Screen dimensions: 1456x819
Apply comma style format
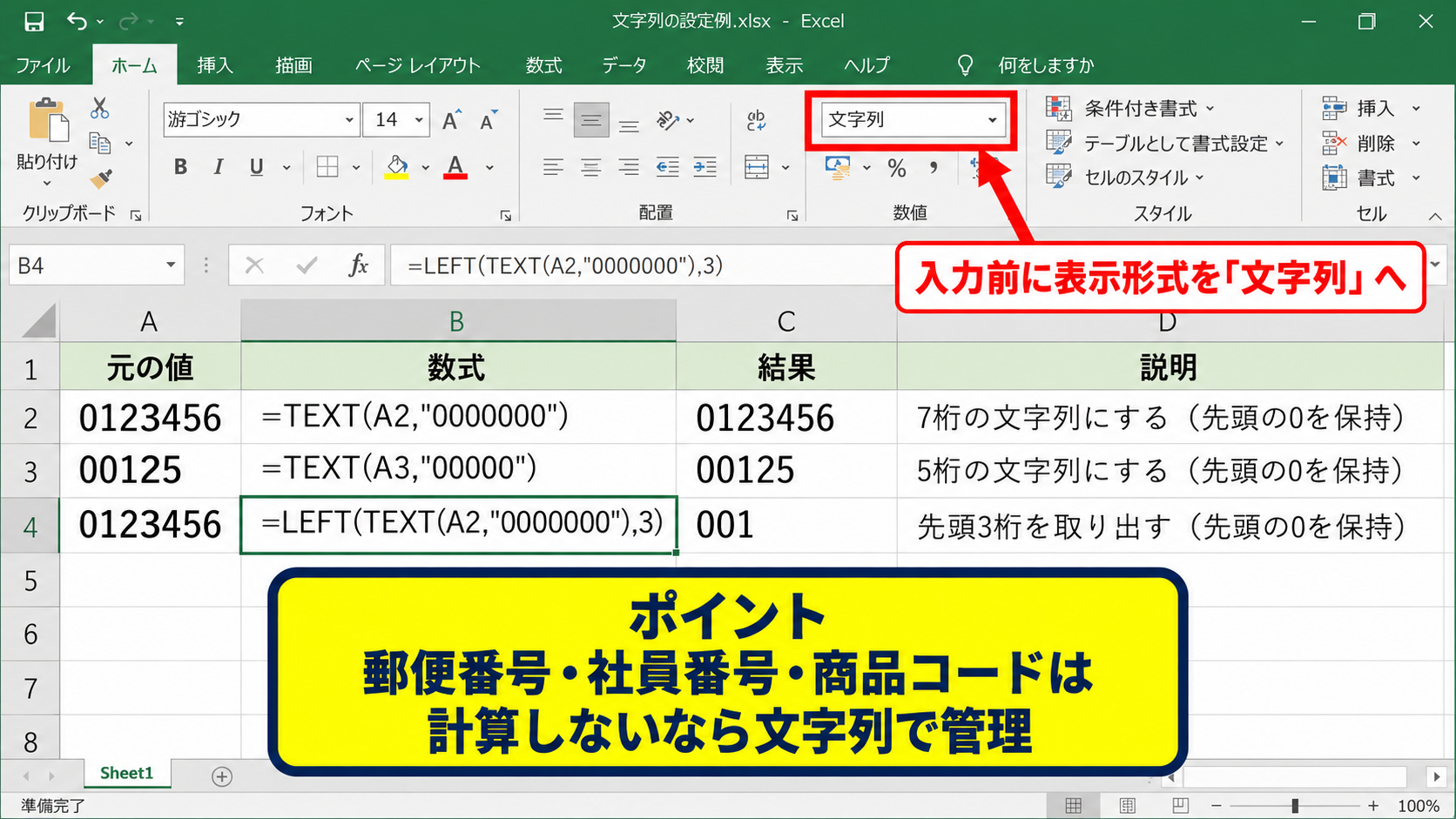pos(934,168)
